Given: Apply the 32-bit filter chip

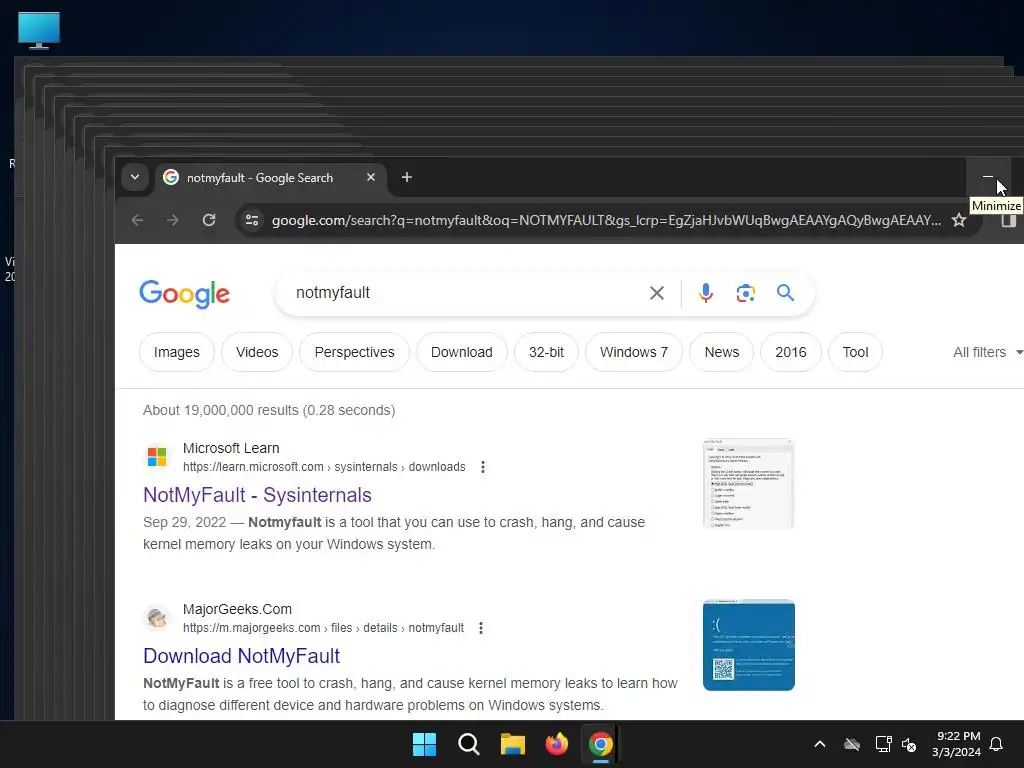Looking at the screenshot, I should [x=547, y=352].
